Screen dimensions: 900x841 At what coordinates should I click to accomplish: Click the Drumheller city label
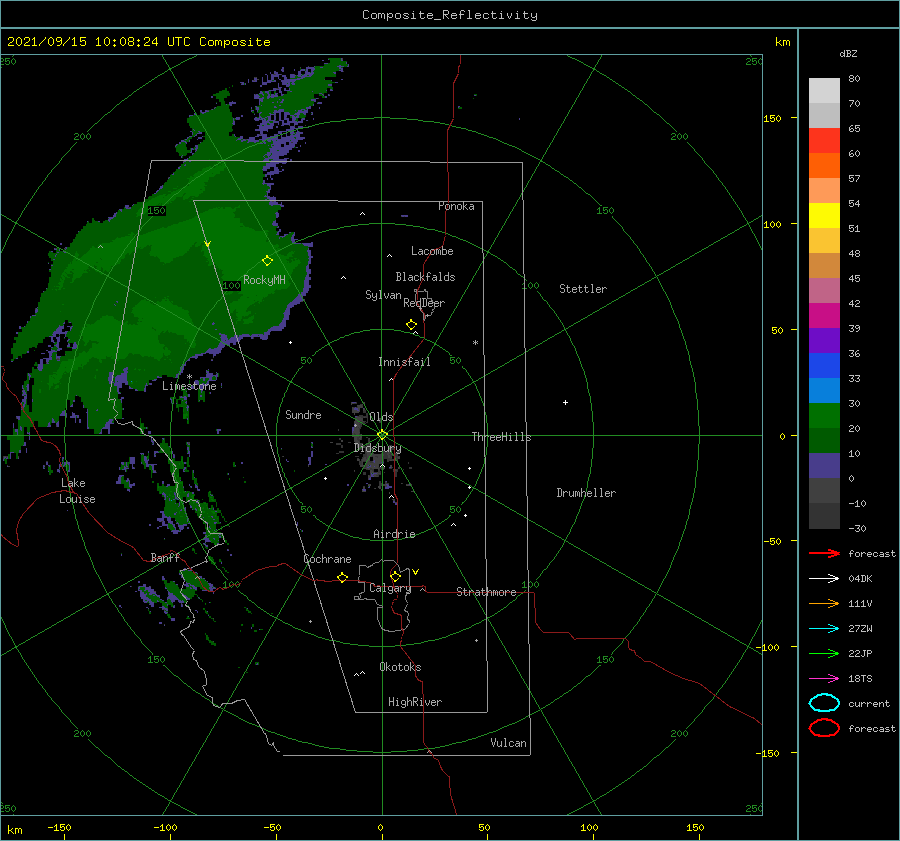point(586,493)
